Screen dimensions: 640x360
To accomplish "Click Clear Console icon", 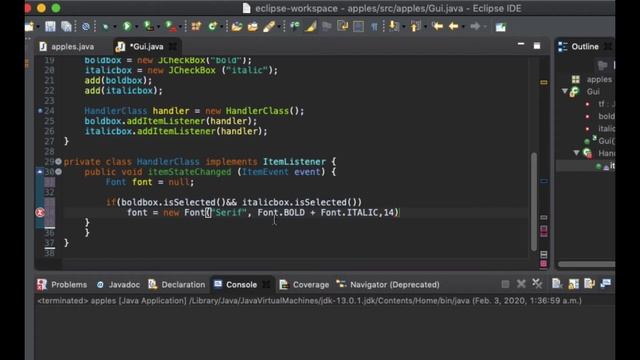I will [x=557, y=284].
